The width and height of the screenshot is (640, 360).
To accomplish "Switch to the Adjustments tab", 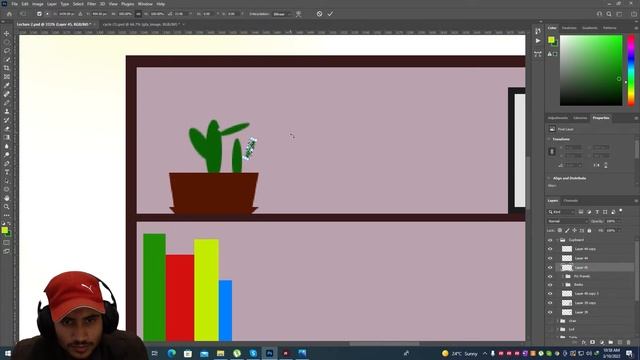I will tap(558, 118).
